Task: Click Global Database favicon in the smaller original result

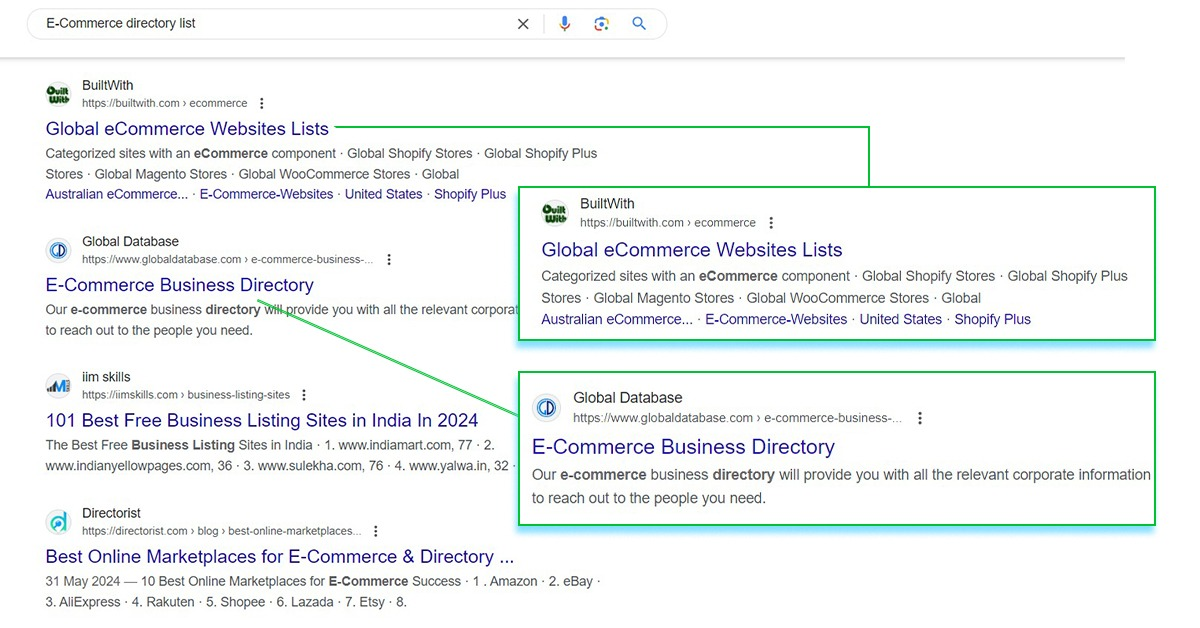Action: (59, 250)
